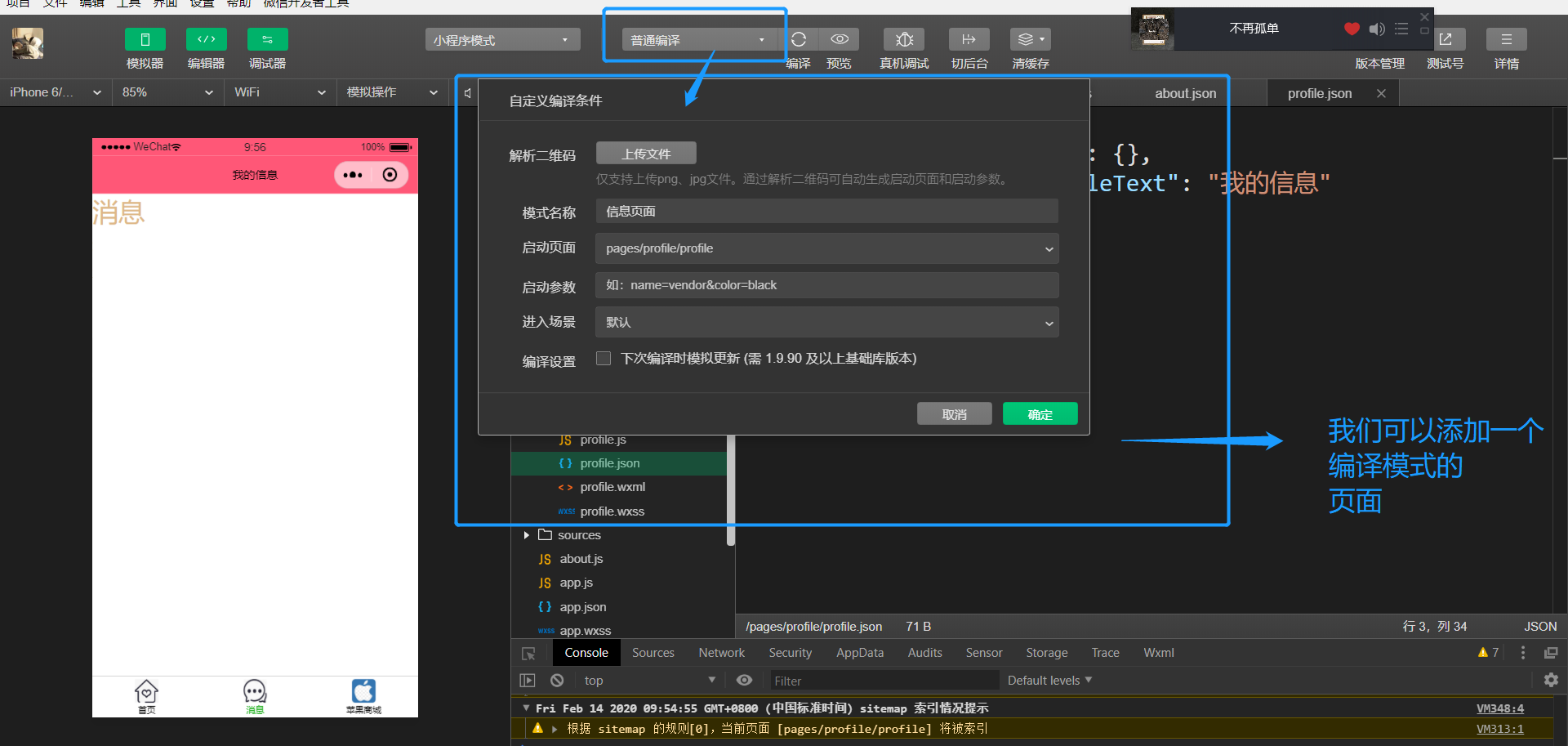Switch to the Network tab
Screen dimensions: 1568x746
(x=722, y=653)
